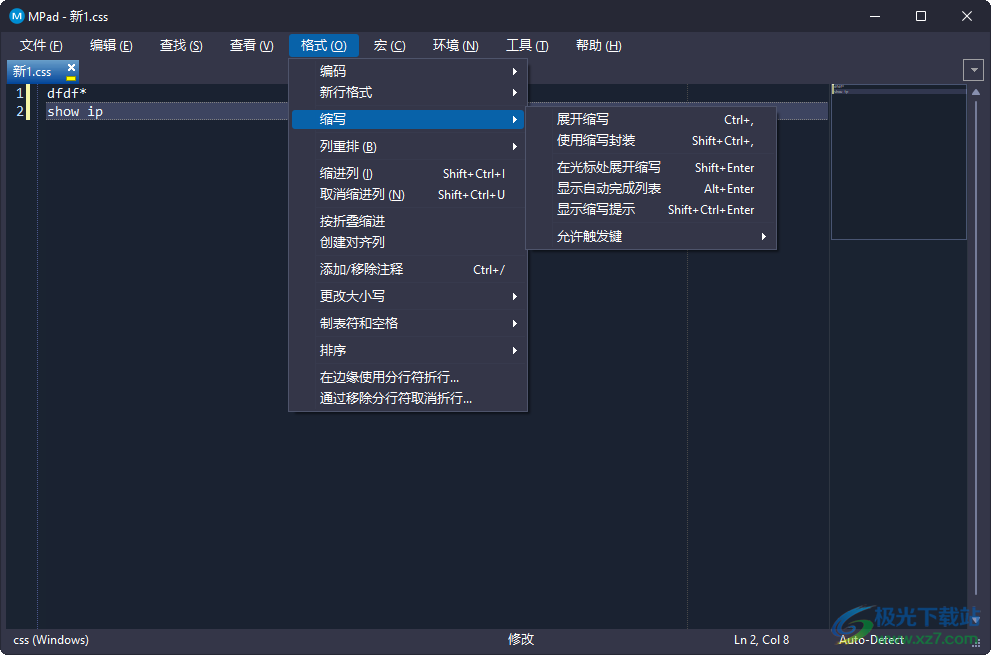991x655 pixels.
Task: Click line number 2 in gutter
Action: coord(20,111)
